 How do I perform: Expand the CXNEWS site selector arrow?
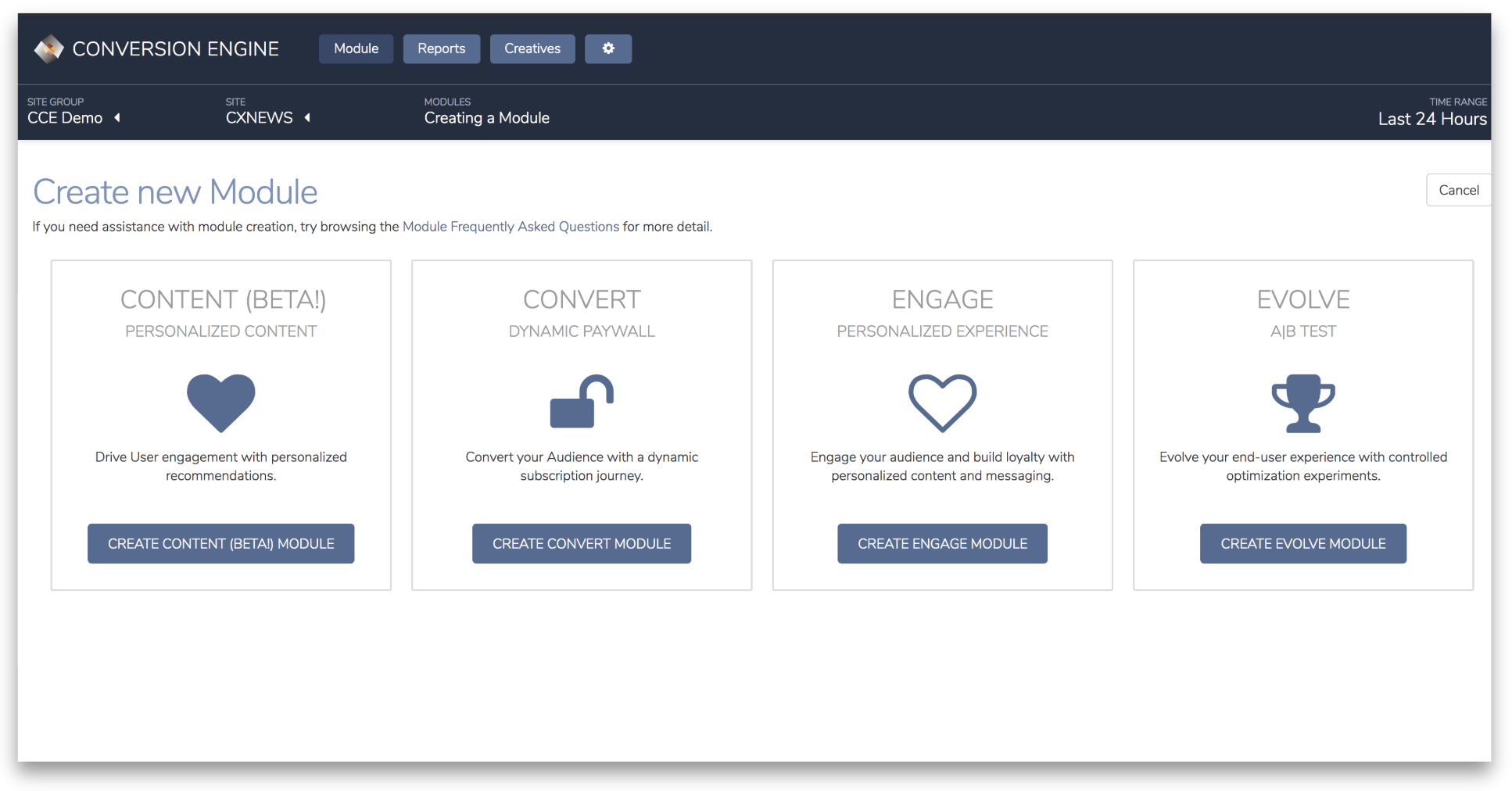(x=307, y=118)
